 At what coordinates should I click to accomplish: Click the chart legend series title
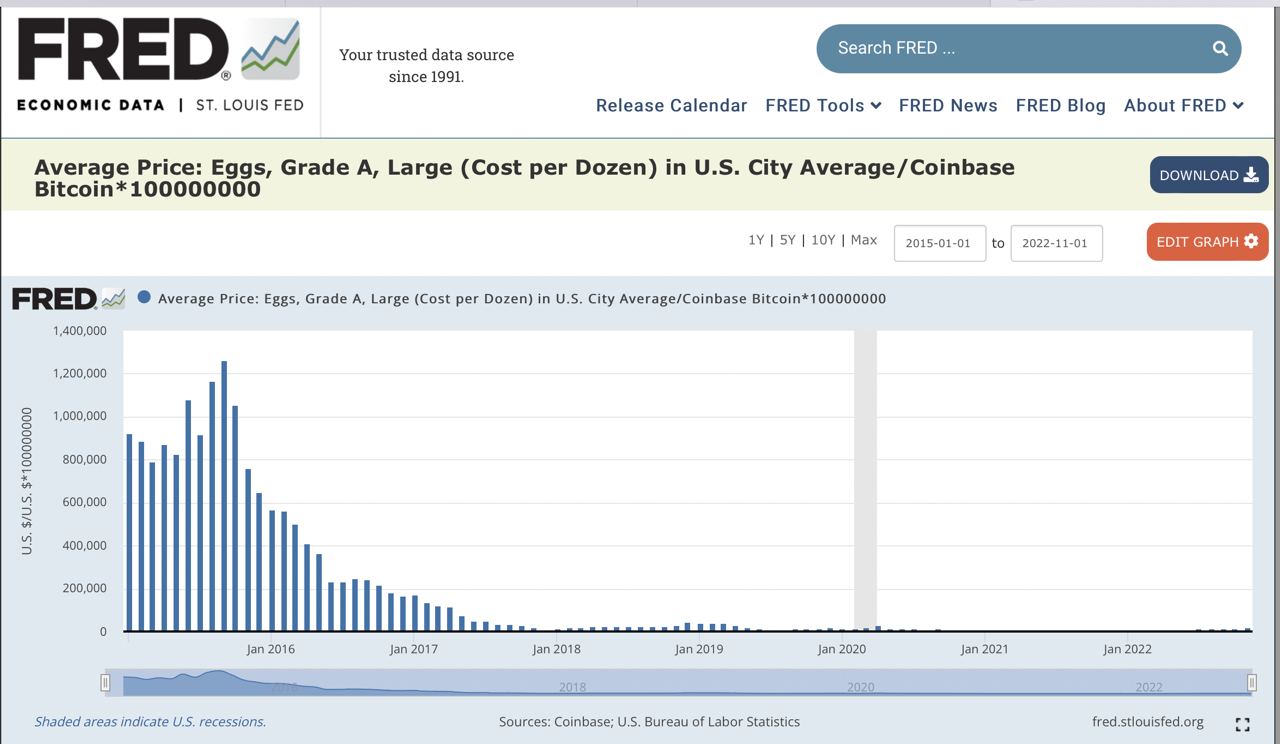(522, 298)
